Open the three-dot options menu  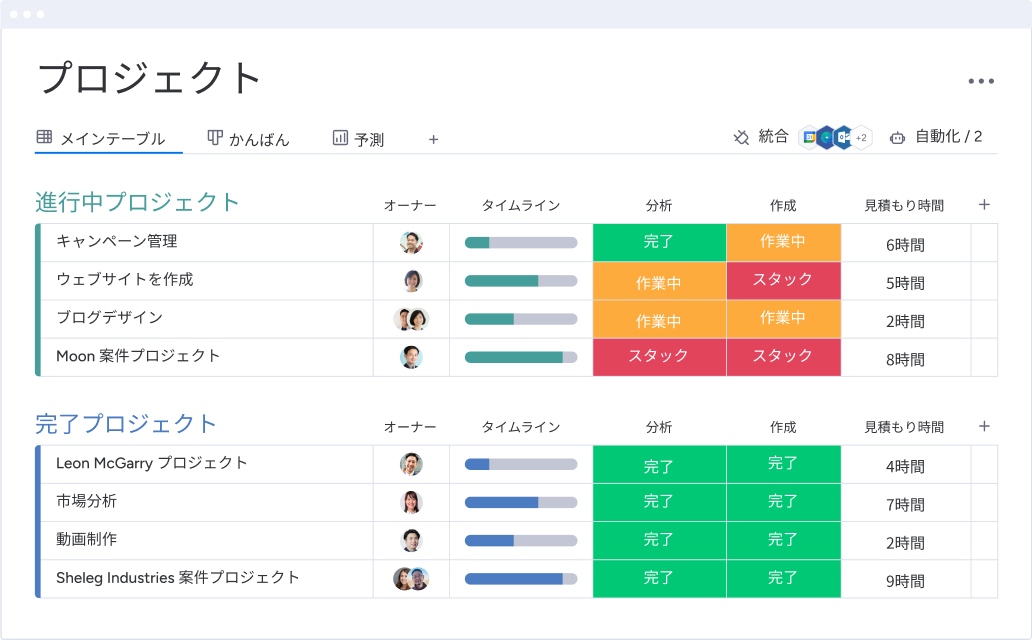coord(980,82)
